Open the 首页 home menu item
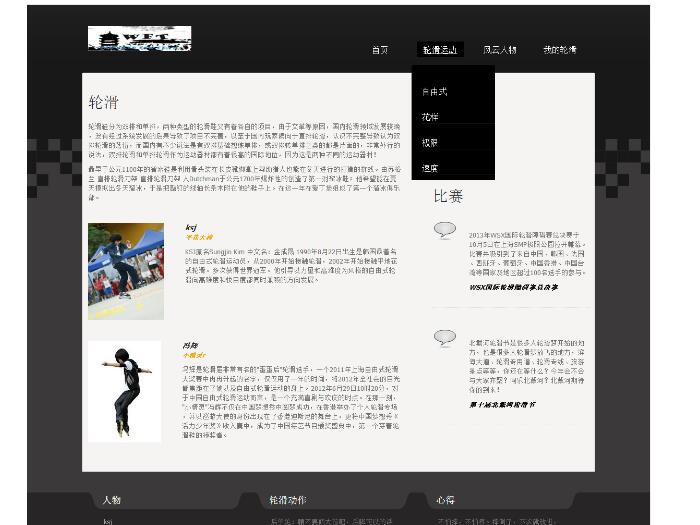 [x=380, y=50]
